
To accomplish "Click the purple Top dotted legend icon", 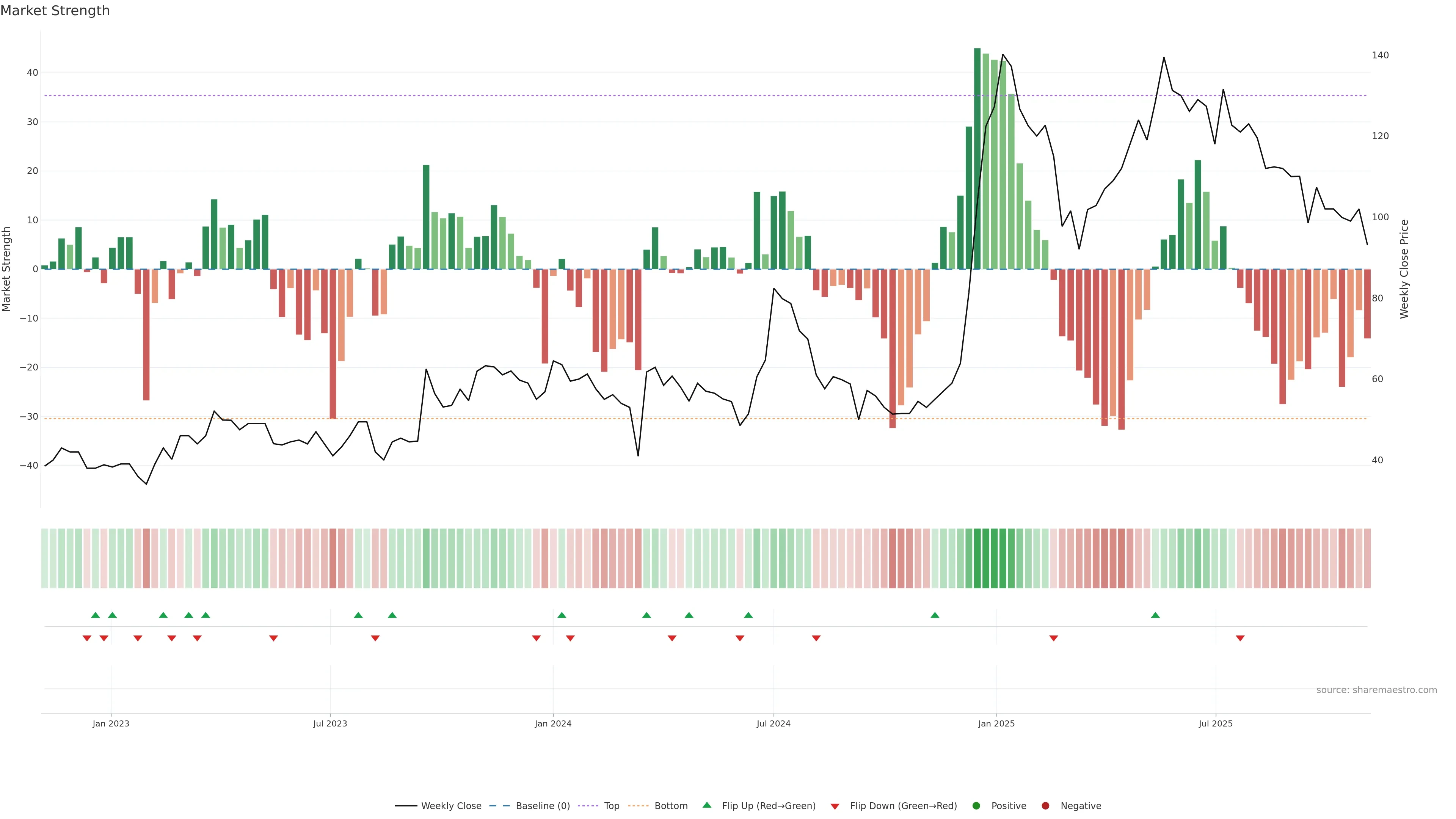I will pos(588,806).
